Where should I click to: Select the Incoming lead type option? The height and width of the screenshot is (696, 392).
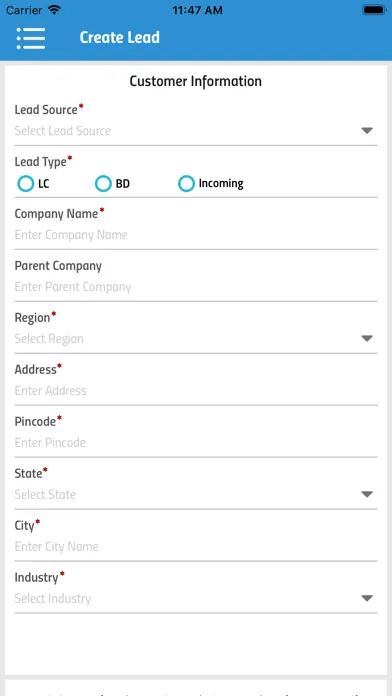tap(186, 183)
